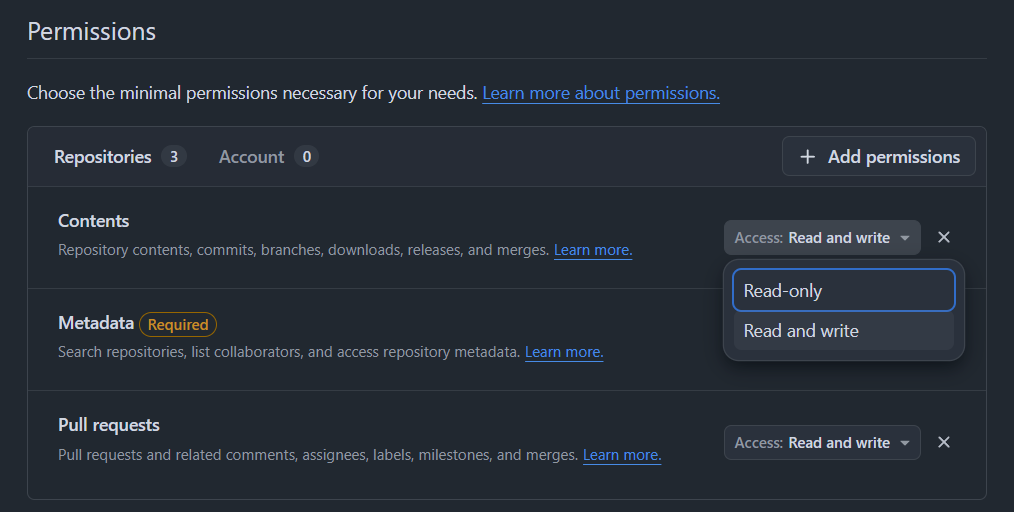
Task: Choose Read and write from the access menu
Action: (843, 331)
